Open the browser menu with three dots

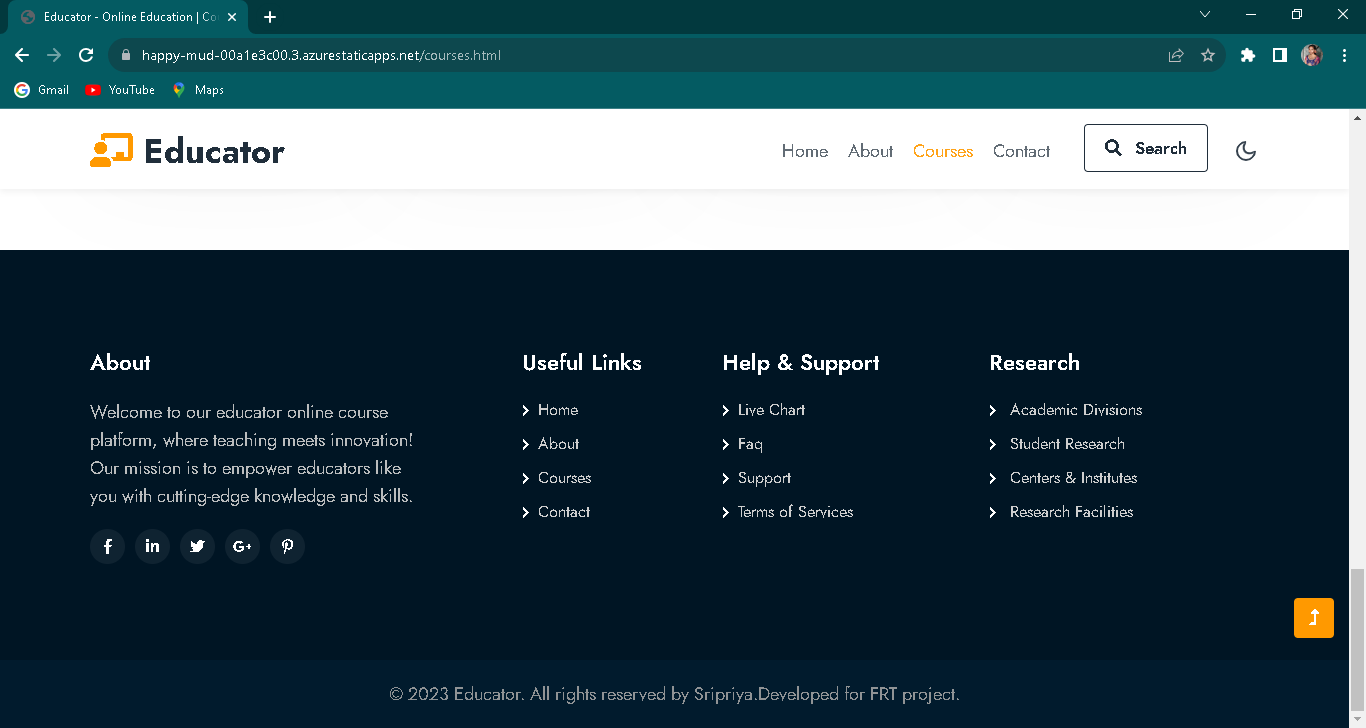tap(1344, 55)
